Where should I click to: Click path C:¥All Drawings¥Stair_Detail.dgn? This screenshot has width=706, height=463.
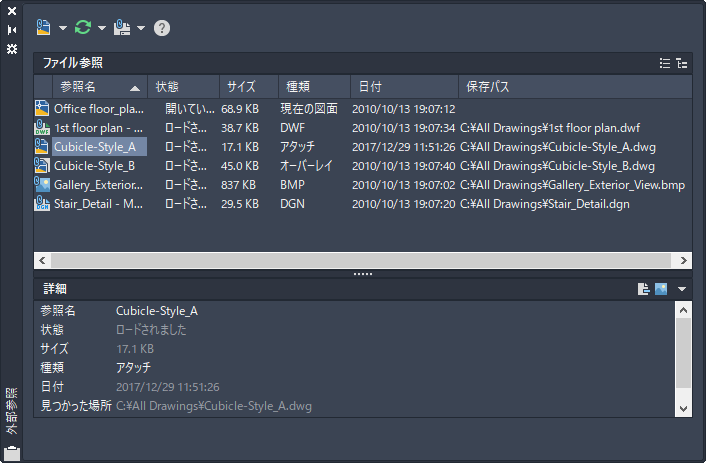click(545, 204)
